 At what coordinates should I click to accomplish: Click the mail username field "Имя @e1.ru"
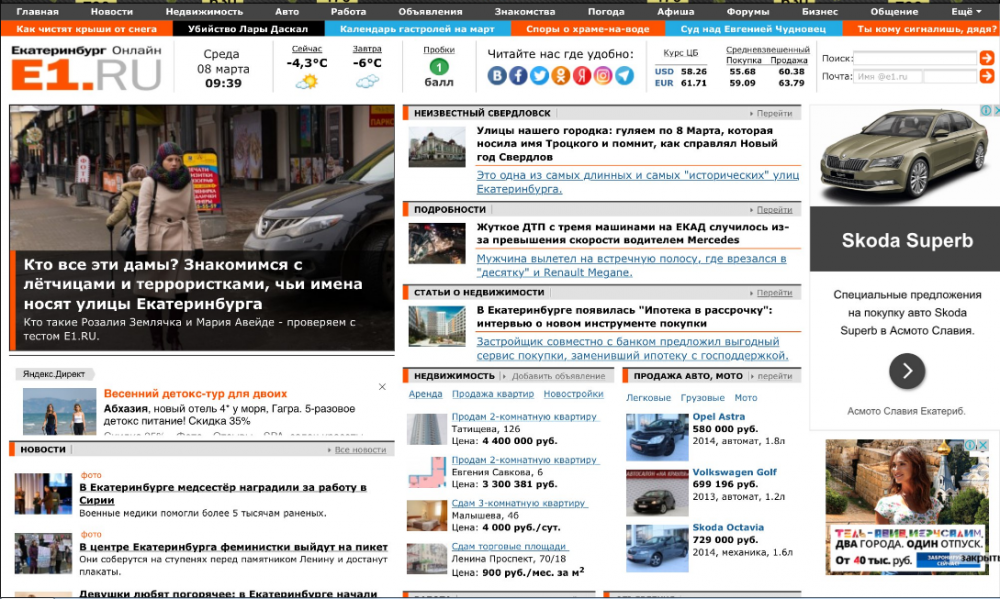point(887,77)
